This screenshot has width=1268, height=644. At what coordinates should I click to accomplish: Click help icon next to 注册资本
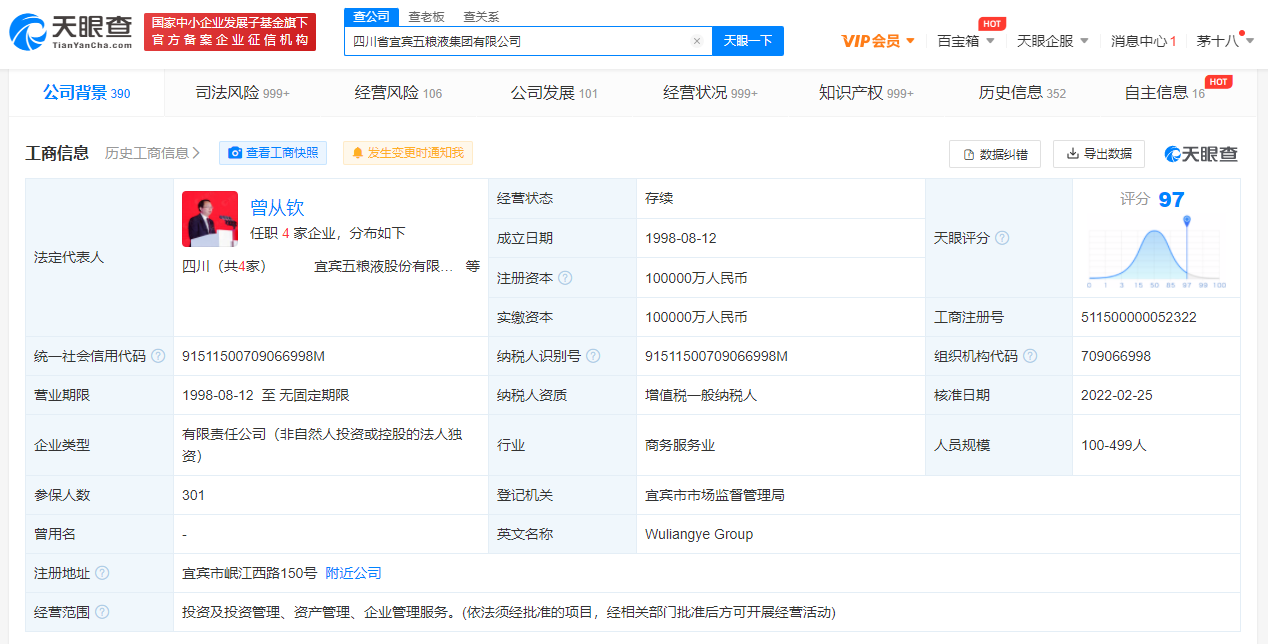pyautogui.click(x=565, y=278)
